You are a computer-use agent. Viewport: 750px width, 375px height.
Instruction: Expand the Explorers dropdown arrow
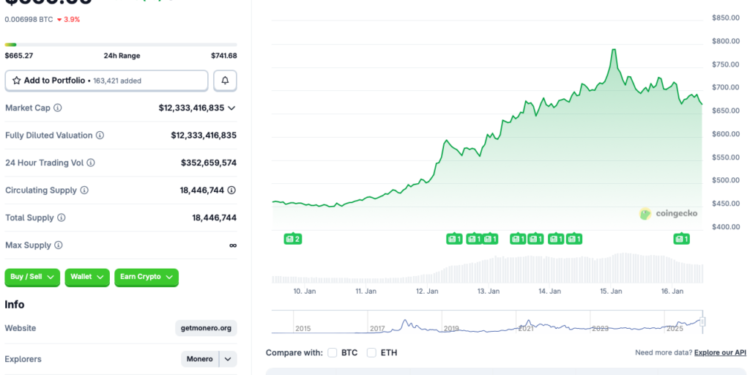click(x=228, y=359)
